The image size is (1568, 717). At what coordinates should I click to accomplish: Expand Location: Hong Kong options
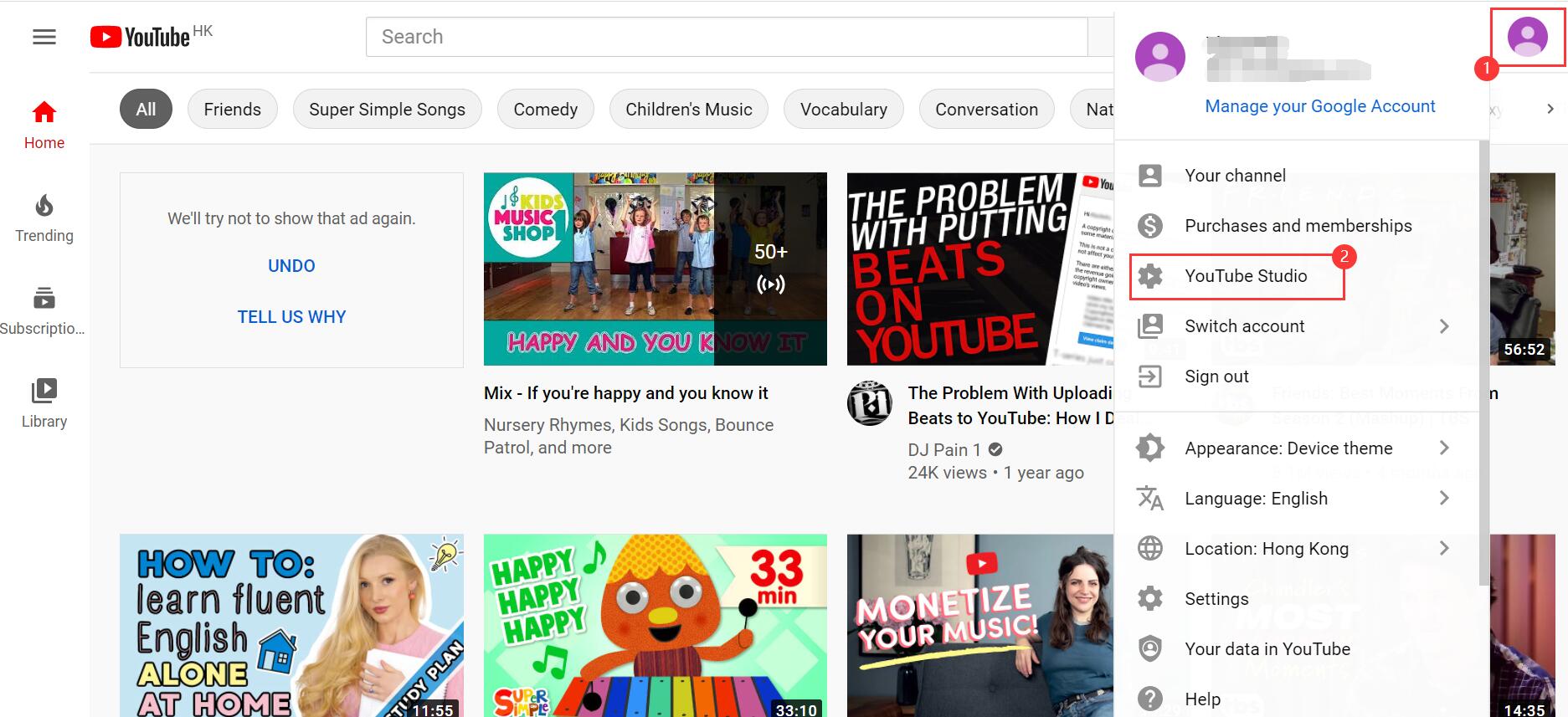point(1443,549)
